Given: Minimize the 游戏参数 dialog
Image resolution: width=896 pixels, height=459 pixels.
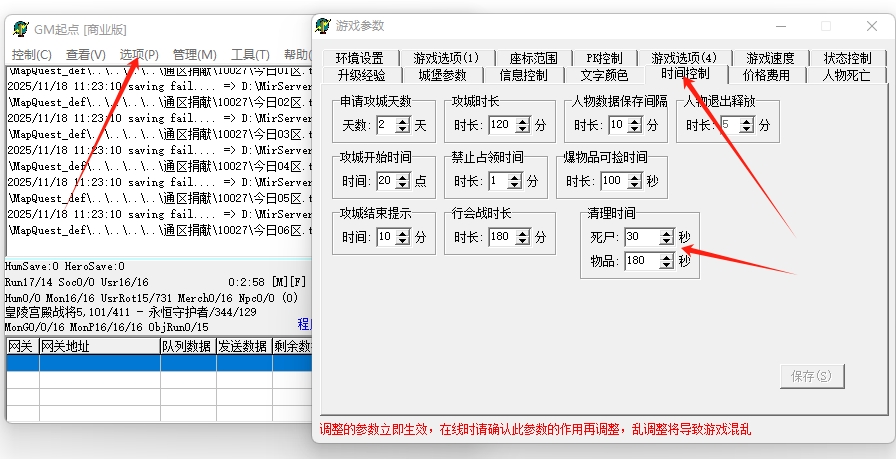Looking at the screenshot, I should 781,26.
